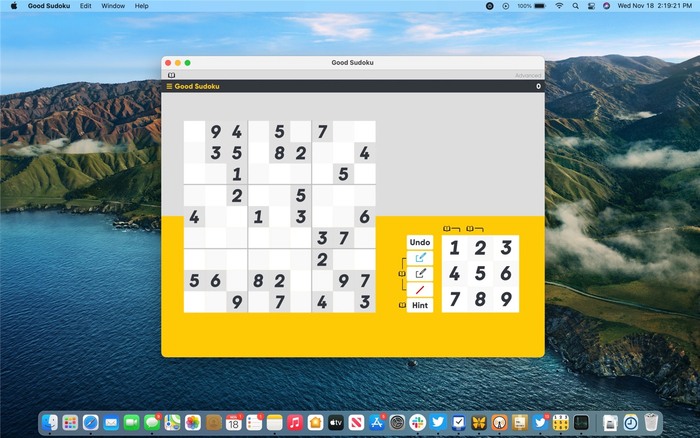Screen dimensions: 700x438
Task: Open the help book icon beside pencil modes
Action: (x=401, y=273)
